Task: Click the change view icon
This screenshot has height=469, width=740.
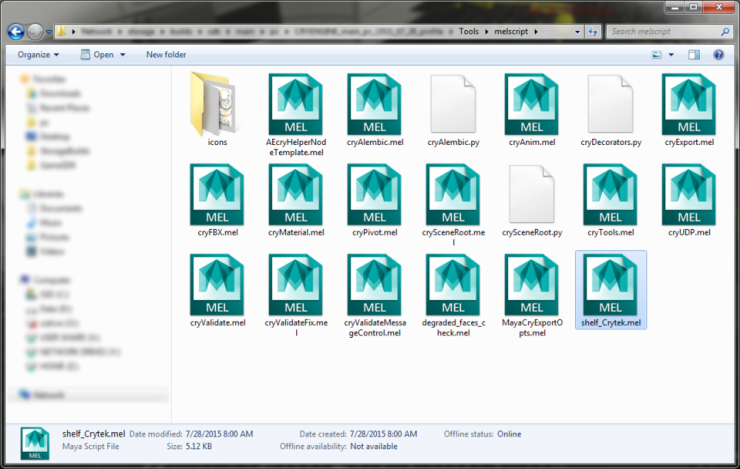Action: click(x=656, y=55)
